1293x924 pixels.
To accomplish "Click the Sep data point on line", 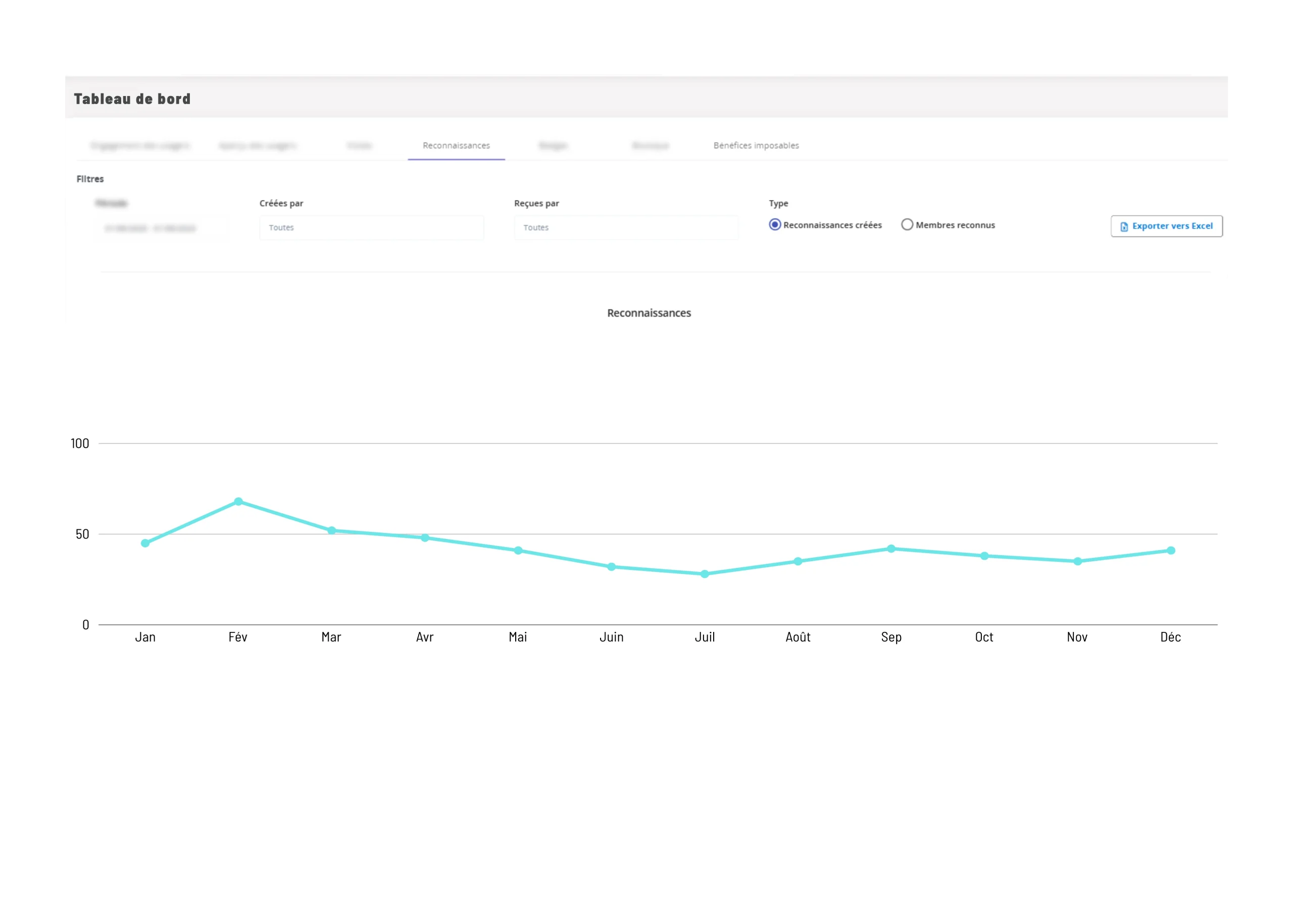I will click(x=891, y=549).
